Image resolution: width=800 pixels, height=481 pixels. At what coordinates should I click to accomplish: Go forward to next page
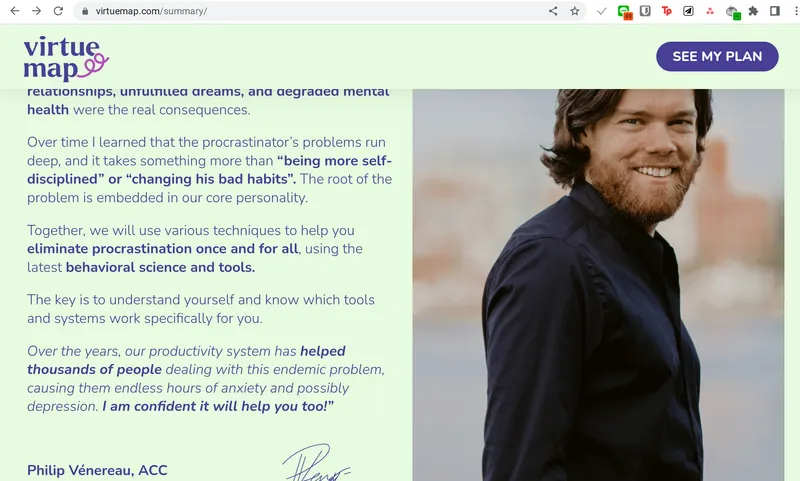[x=36, y=11]
